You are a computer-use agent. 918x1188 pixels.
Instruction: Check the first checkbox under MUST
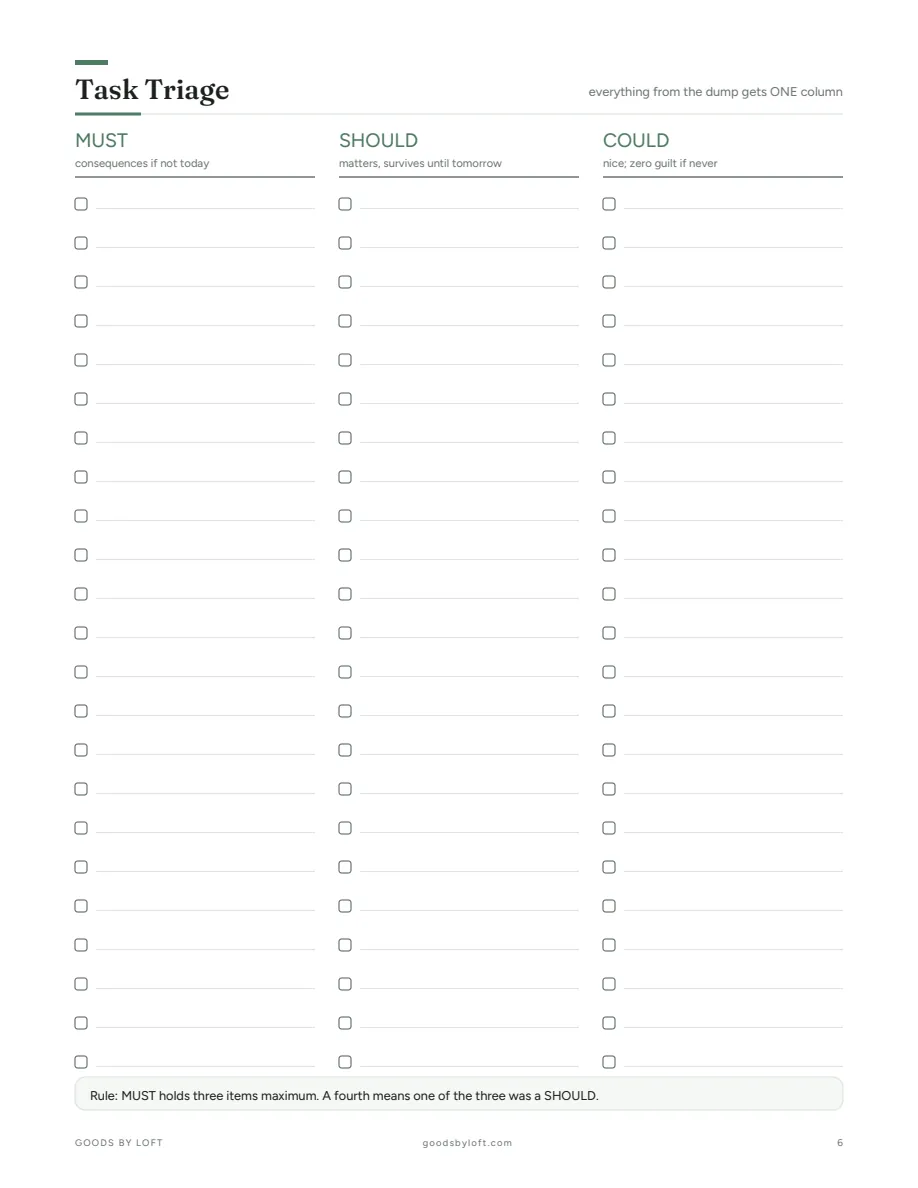click(x=81, y=204)
